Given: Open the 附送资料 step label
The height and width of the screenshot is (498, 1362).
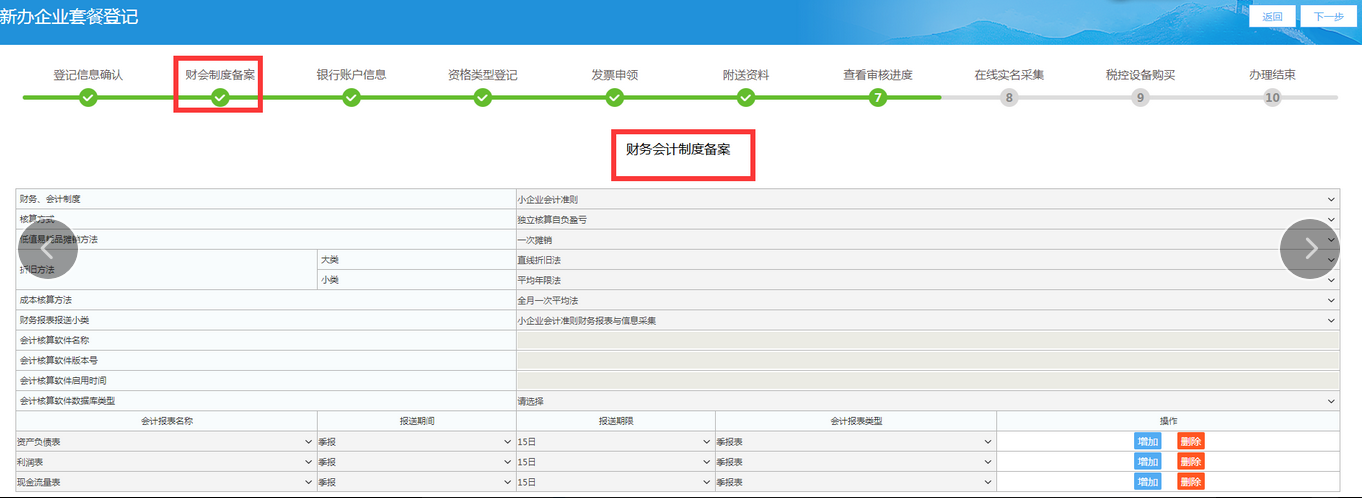Looking at the screenshot, I should pyautogui.click(x=746, y=75).
